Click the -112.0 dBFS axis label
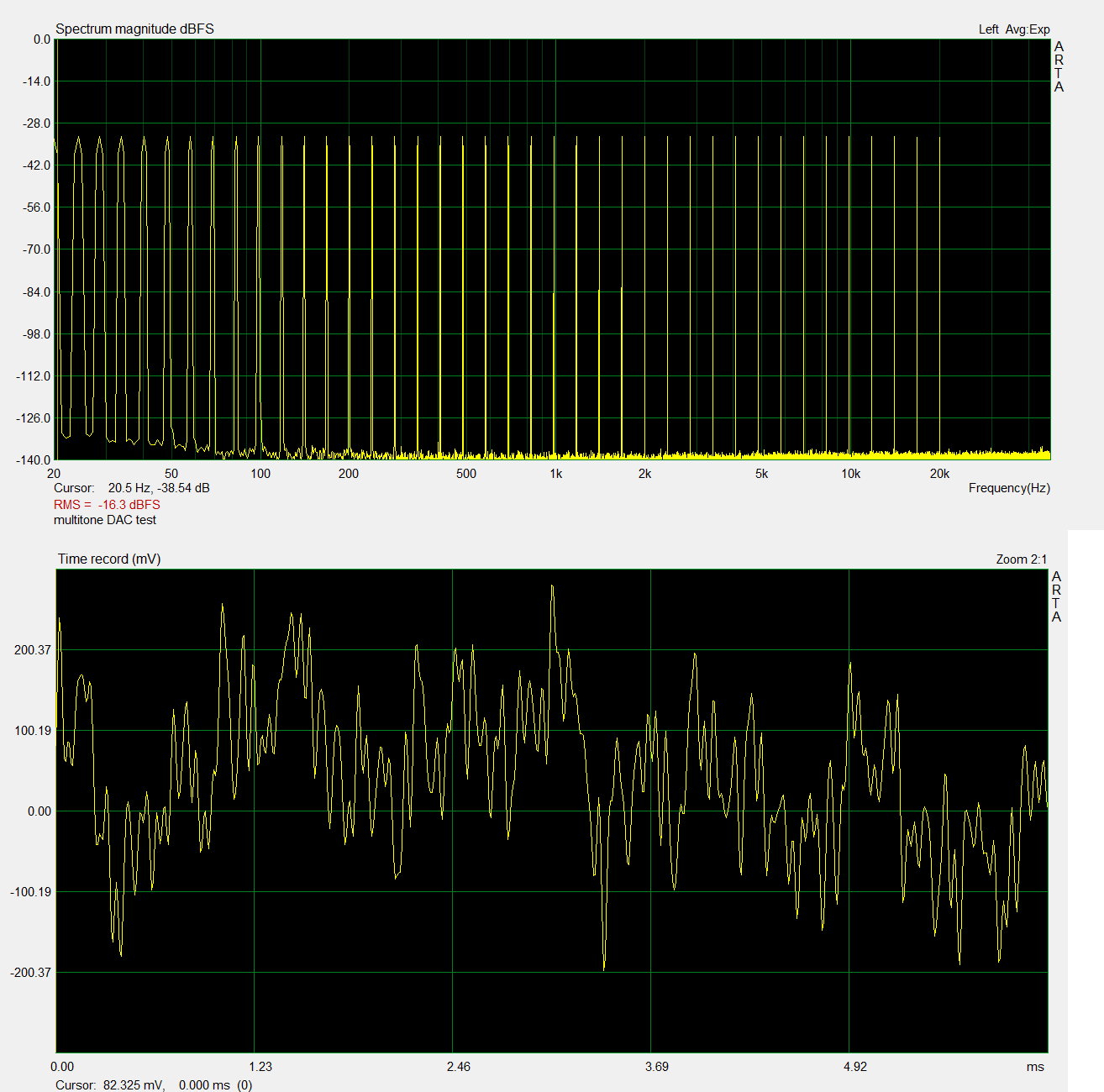1104x1092 pixels. pos(33,376)
